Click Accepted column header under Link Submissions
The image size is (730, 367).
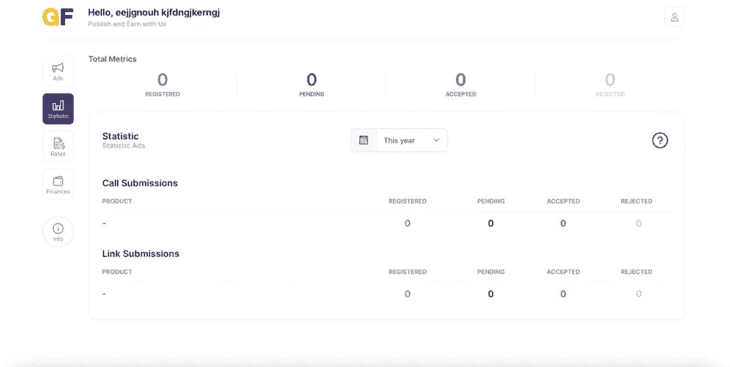pyautogui.click(x=563, y=272)
